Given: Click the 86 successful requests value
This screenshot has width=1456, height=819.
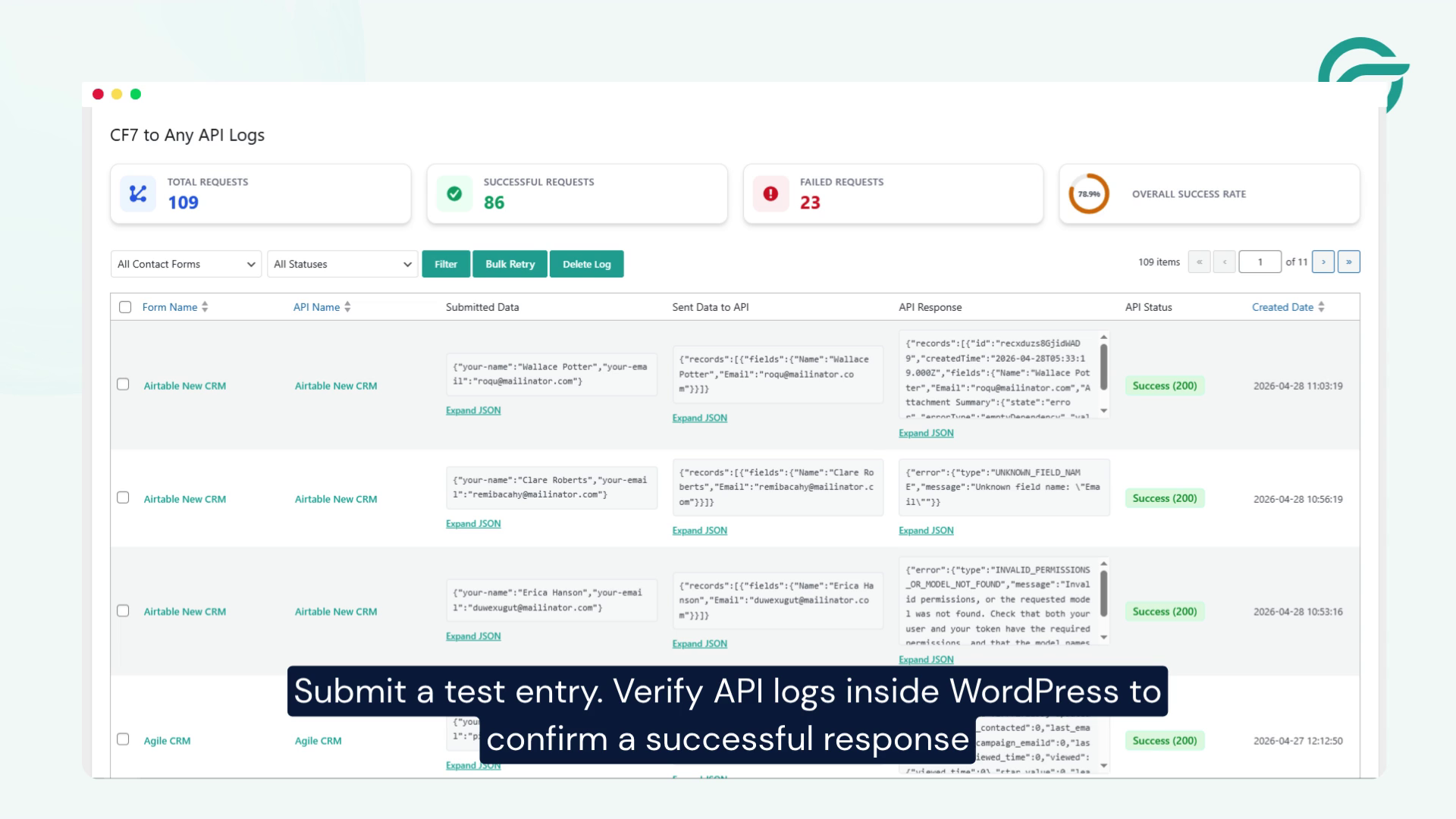Looking at the screenshot, I should pos(494,202).
